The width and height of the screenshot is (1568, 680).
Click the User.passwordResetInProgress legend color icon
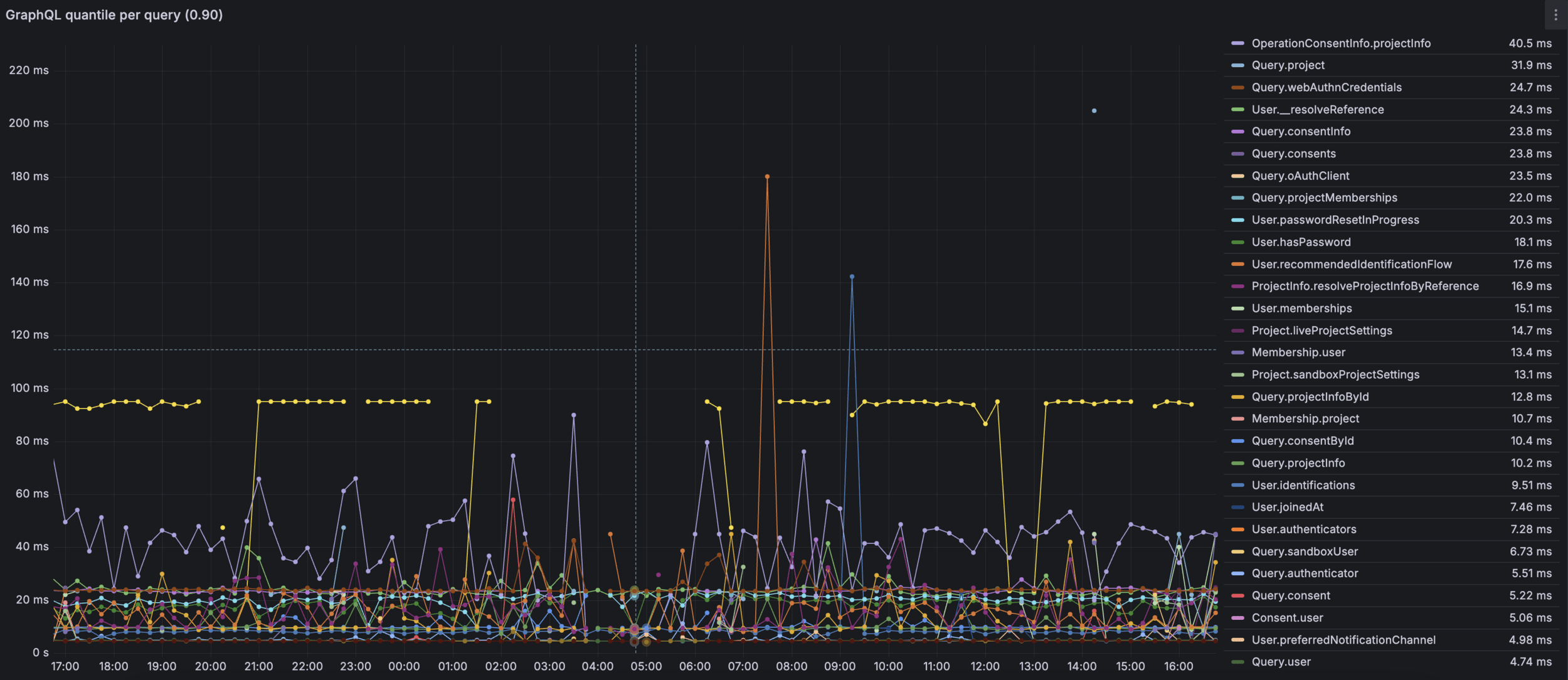[x=1237, y=220]
